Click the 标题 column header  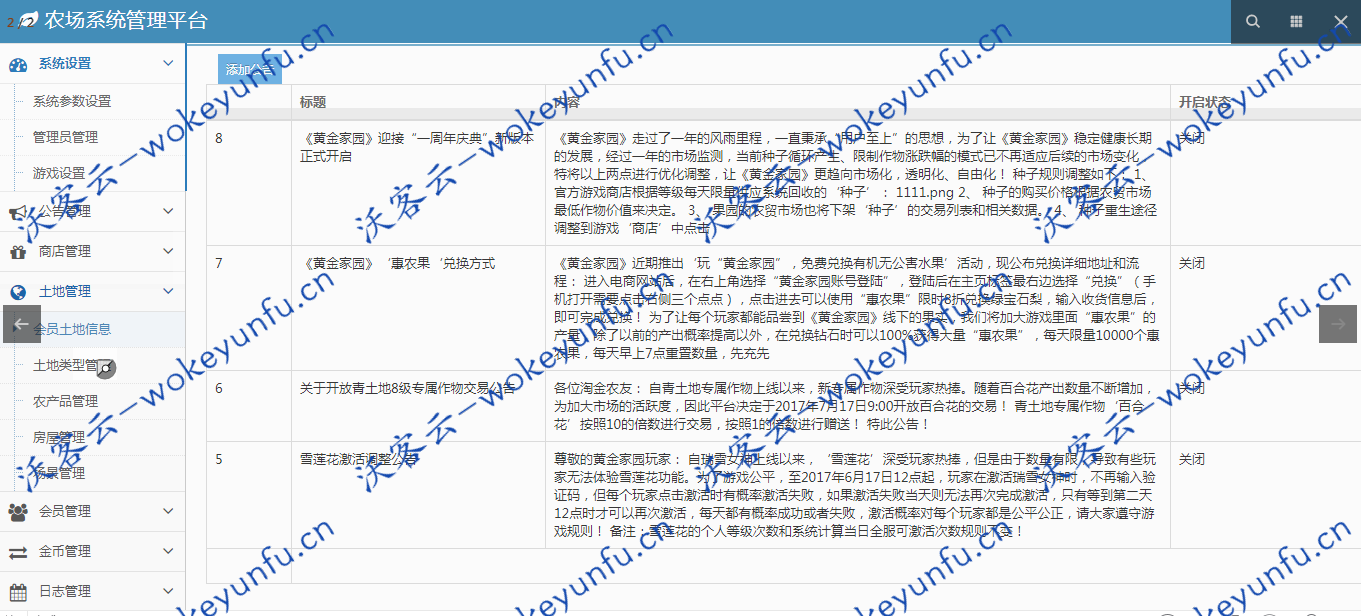coord(313,102)
